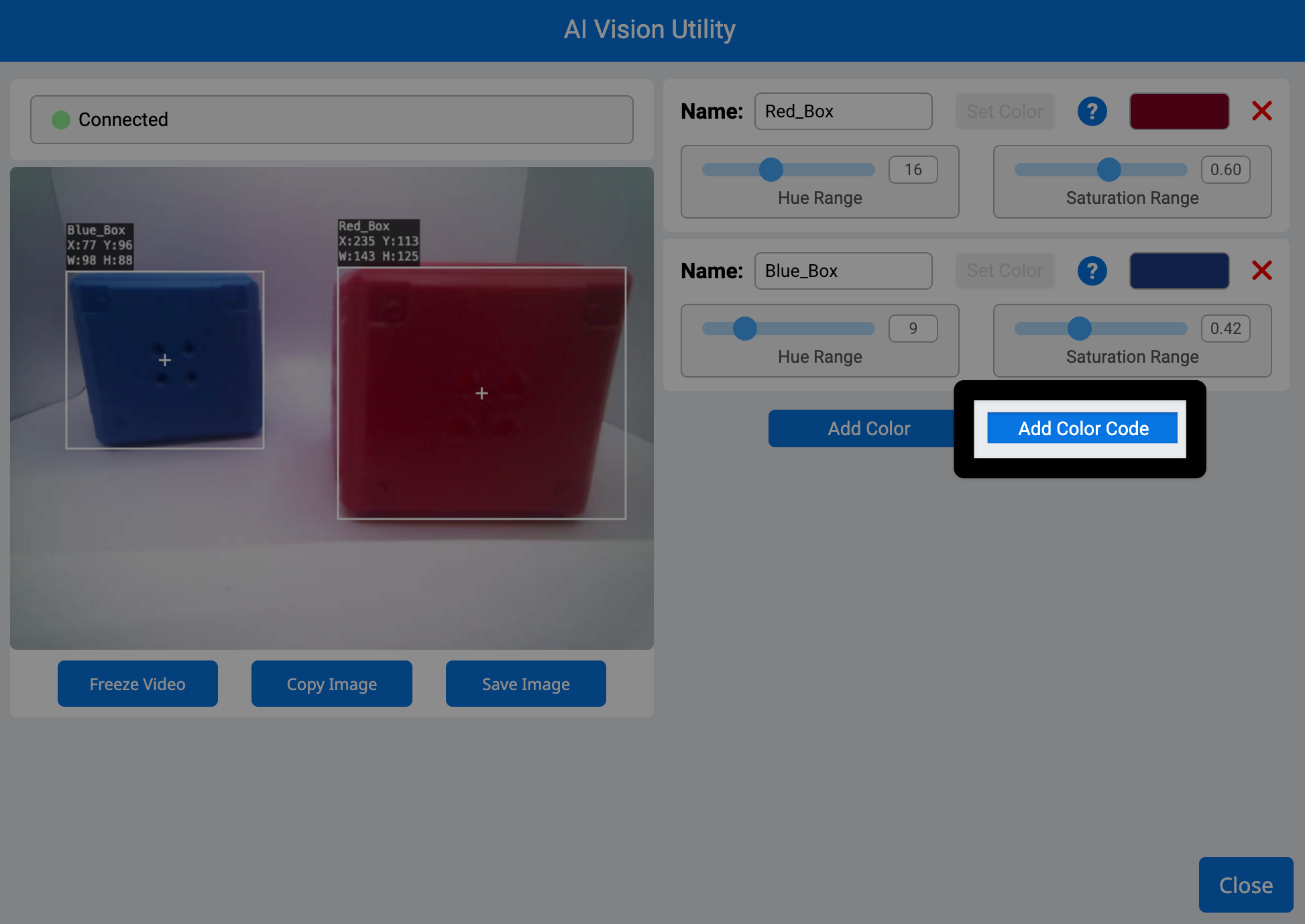Copy the camera image
This screenshot has height=924, width=1305.
(331, 683)
